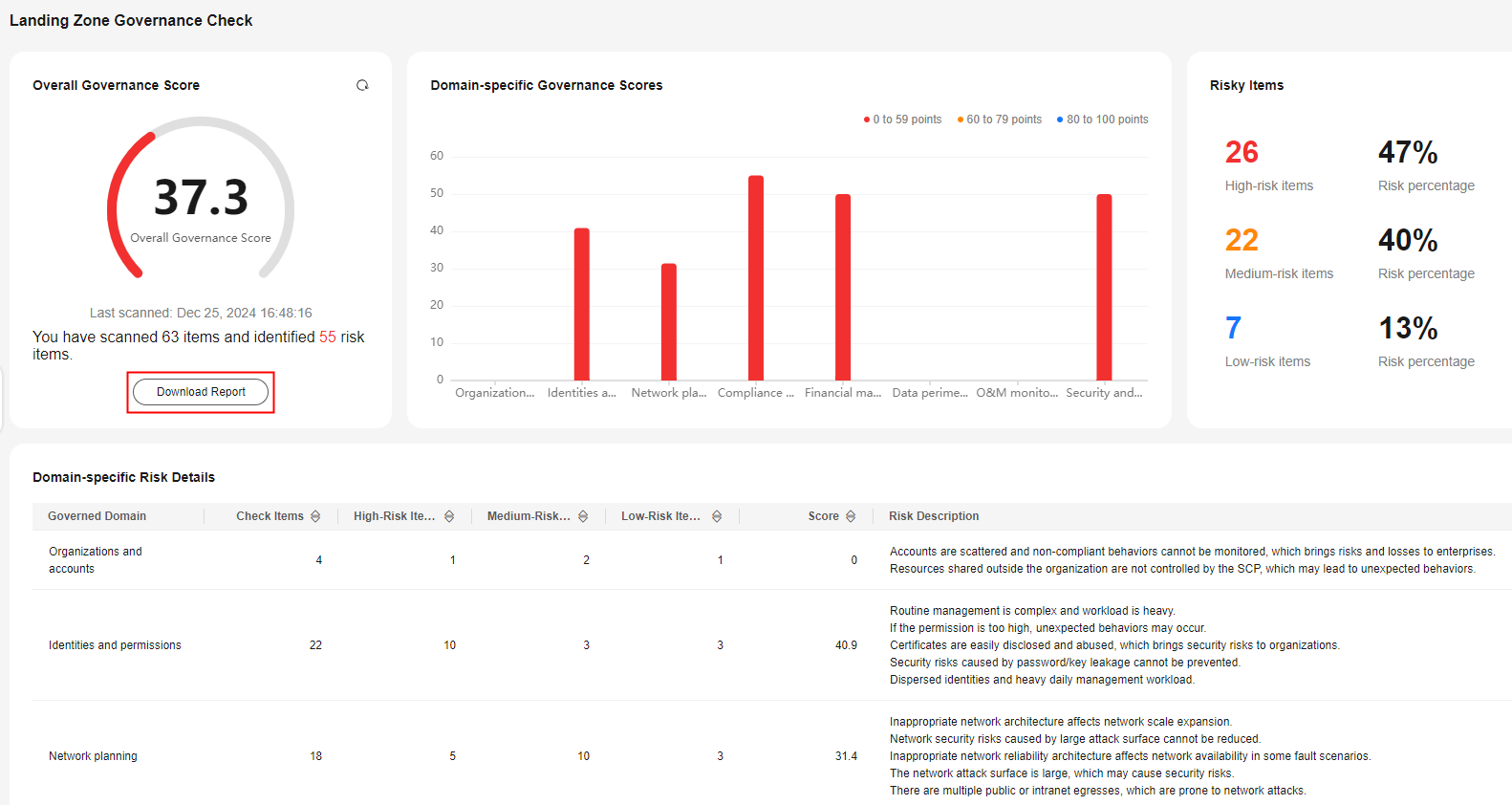Click the 7 low-risk items number
This screenshot has height=805, width=1512.
(1233, 328)
